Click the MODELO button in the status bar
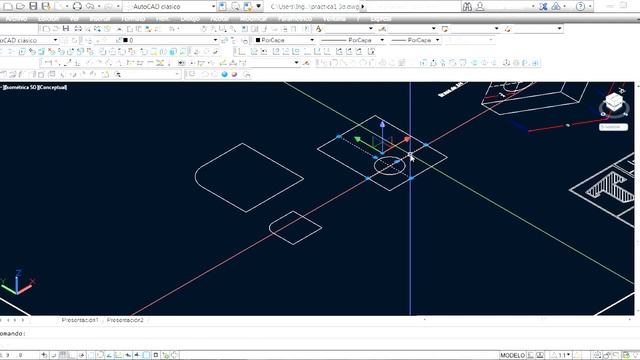640x360 pixels. click(512, 355)
